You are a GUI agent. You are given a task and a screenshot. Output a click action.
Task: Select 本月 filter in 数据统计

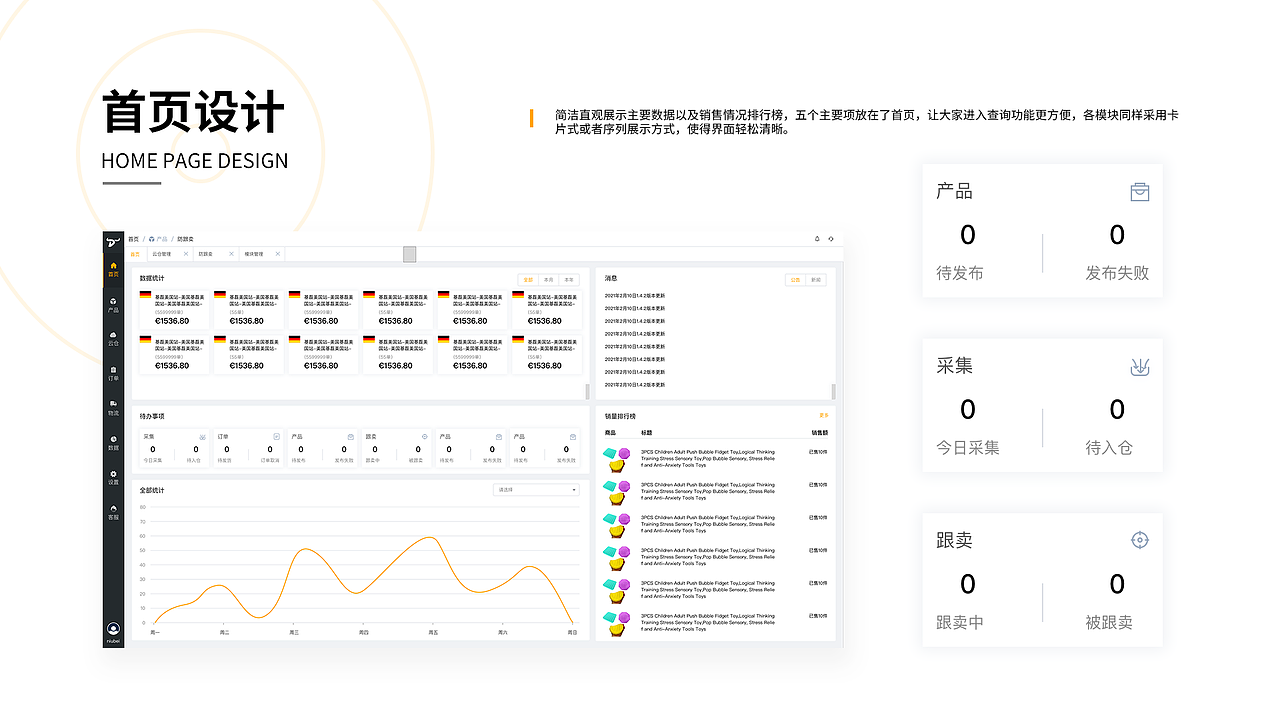click(x=548, y=280)
